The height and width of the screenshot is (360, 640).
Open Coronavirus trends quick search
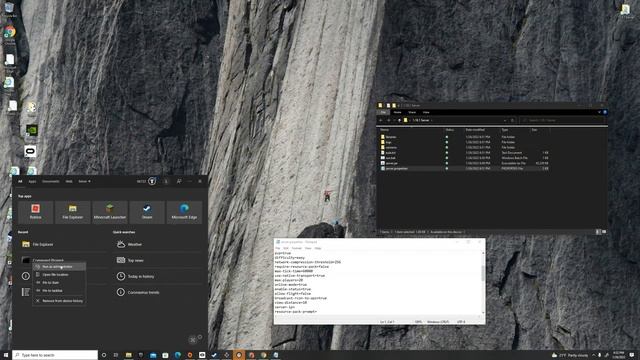click(158, 292)
